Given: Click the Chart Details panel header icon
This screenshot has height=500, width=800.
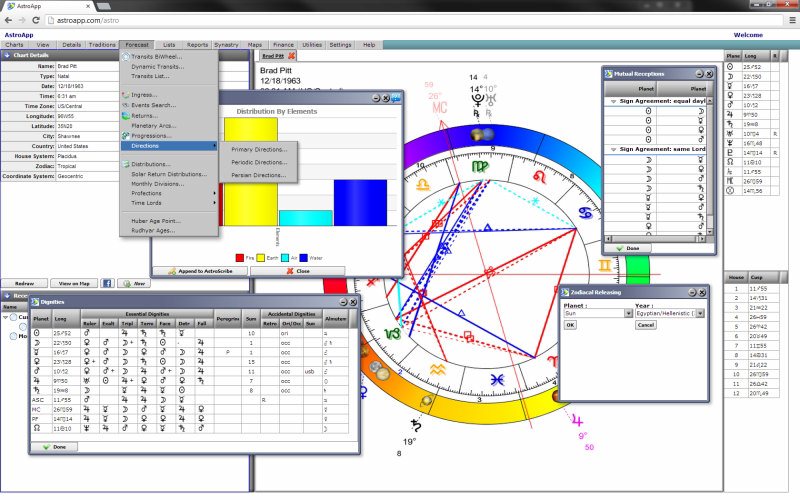Looking at the screenshot, I should [8, 55].
